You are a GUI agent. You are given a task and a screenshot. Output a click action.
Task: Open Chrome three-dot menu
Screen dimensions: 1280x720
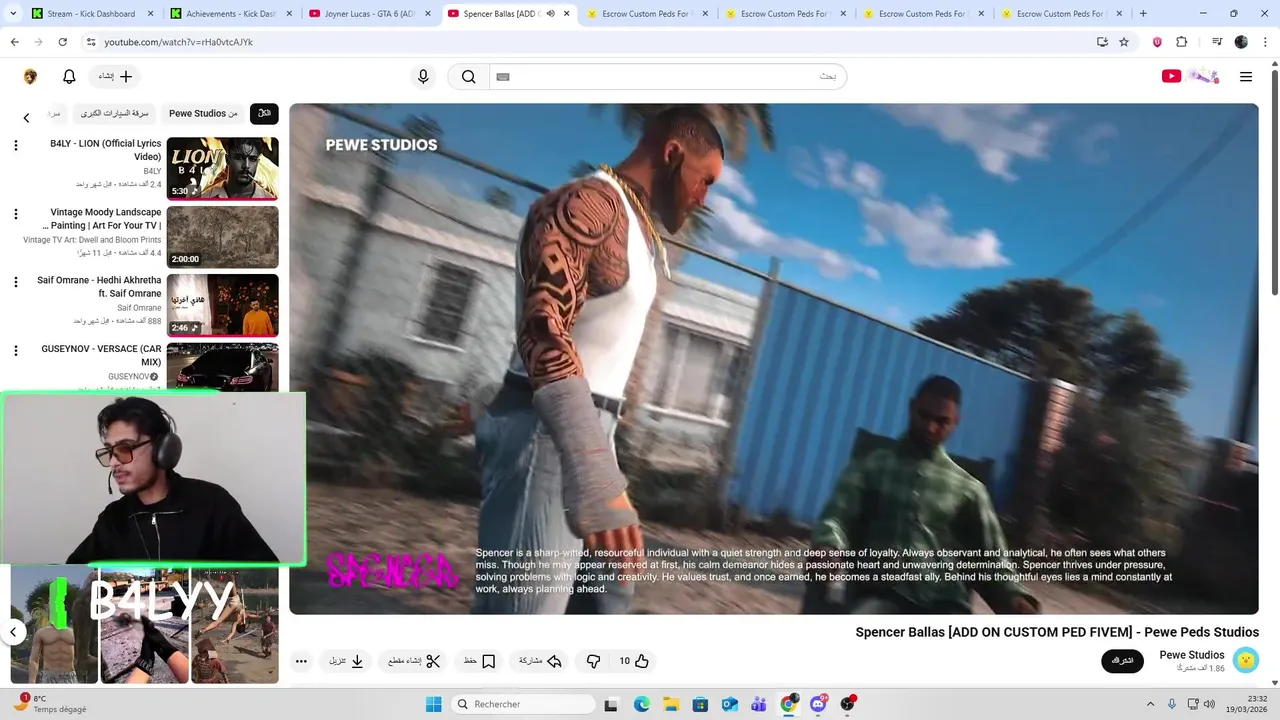click(1265, 42)
